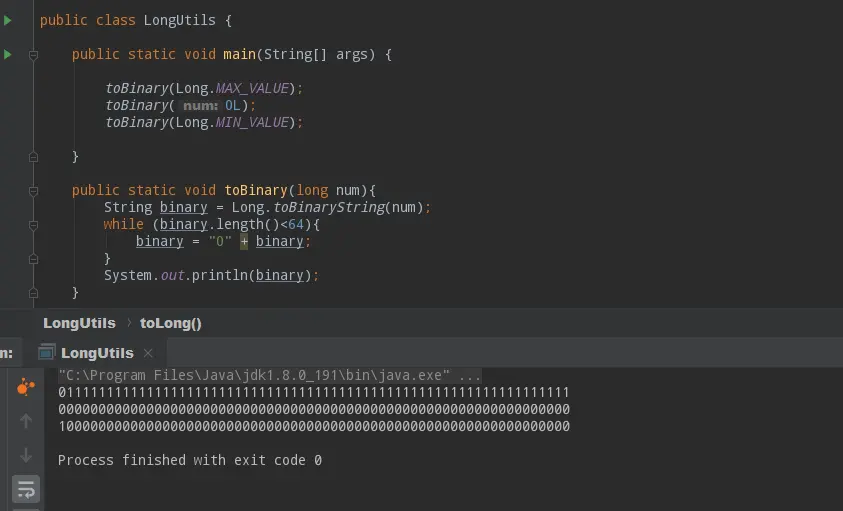Click the while keyword

click(124, 224)
